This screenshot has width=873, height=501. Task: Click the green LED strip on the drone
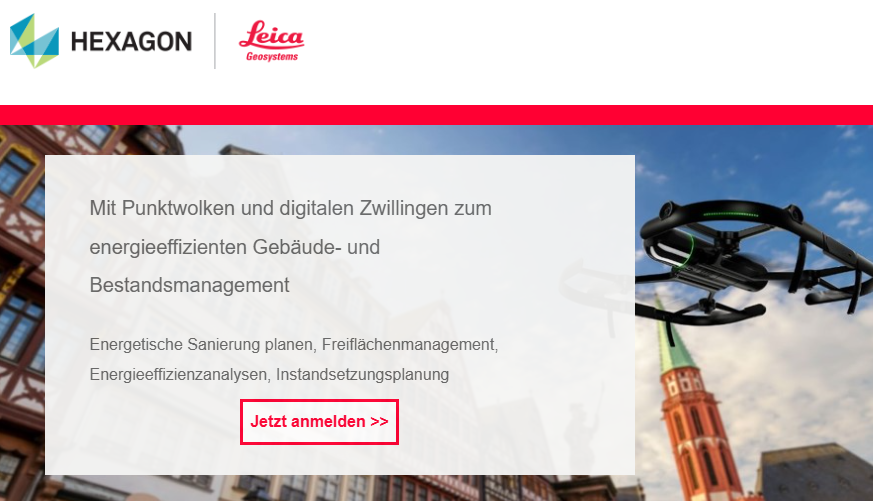(x=730, y=214)
